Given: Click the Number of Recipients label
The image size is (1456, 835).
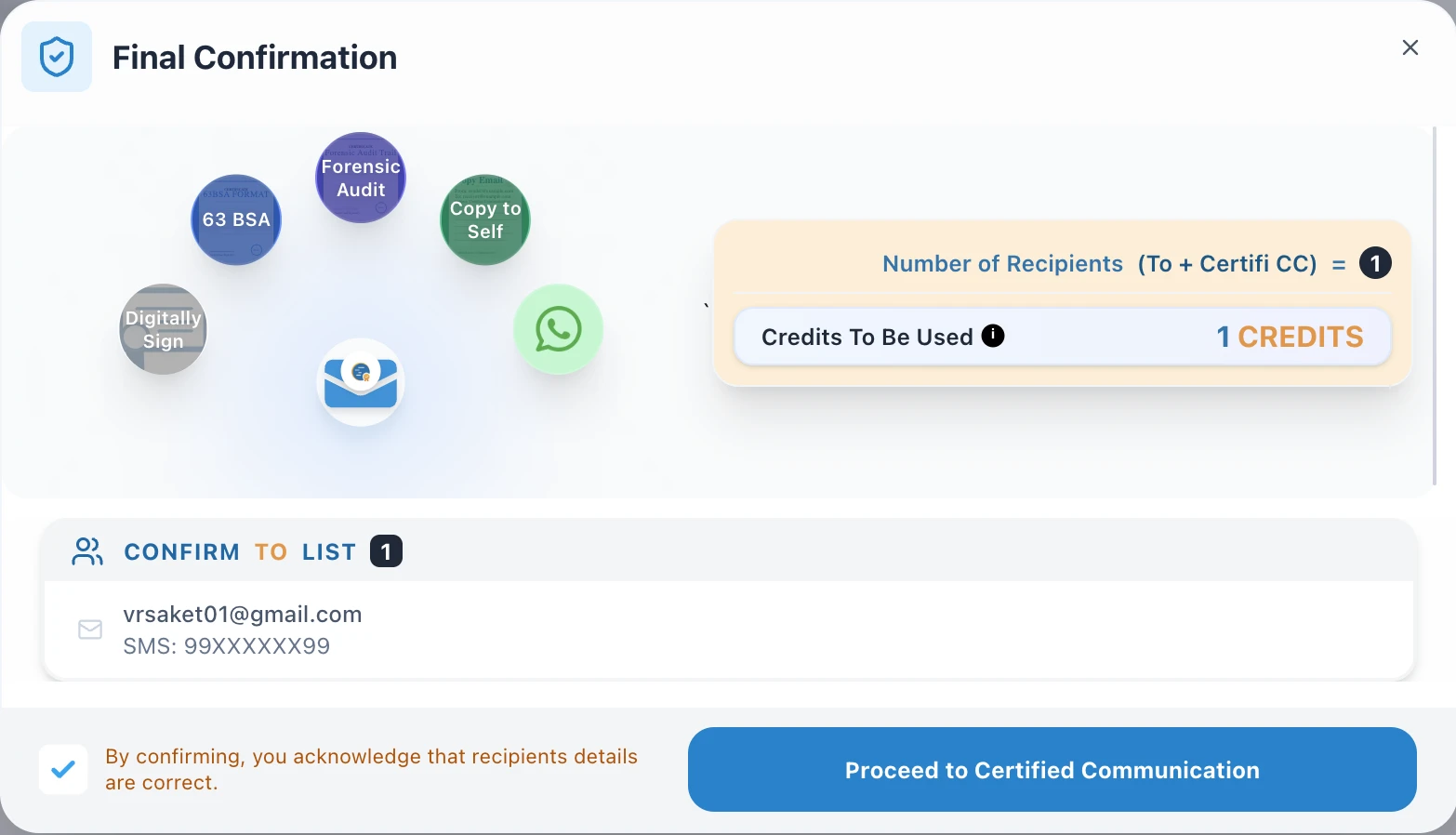Looking at the screenshot, I should coord(1002,263).
